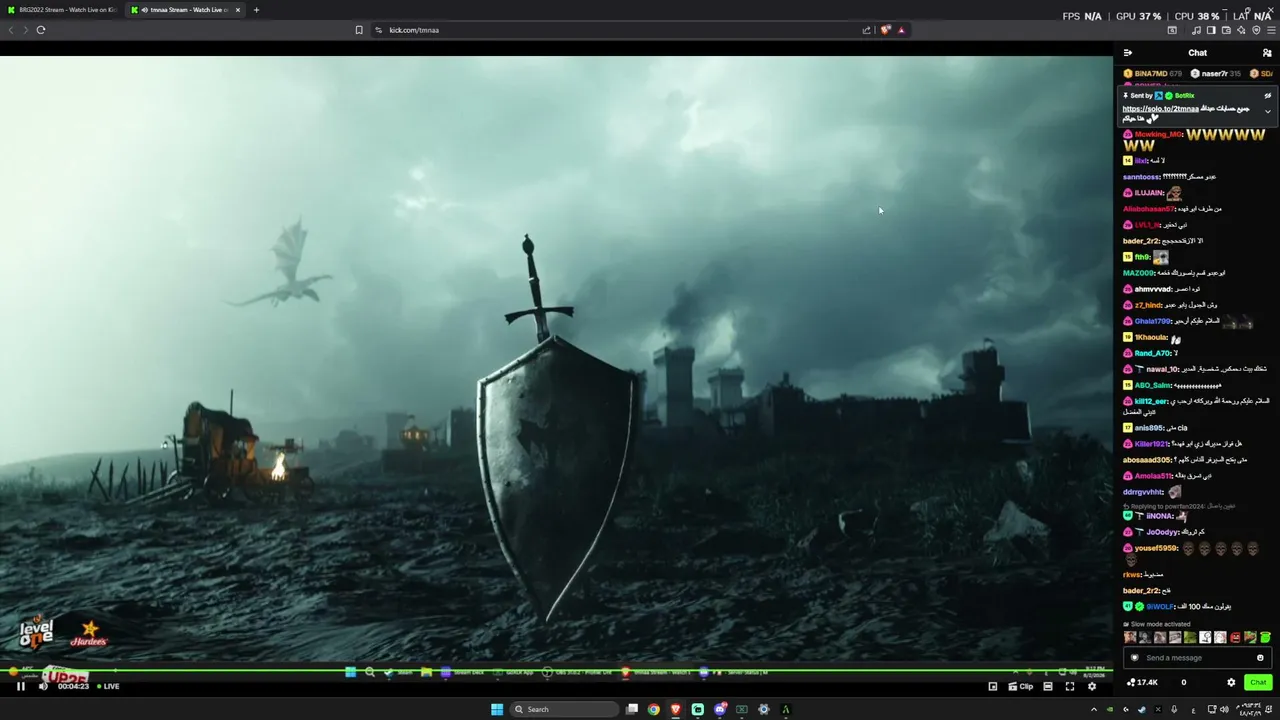The width and height of the screenshot is (1280, 720).
Task: Open picture-in-picture mode in player
Action: (993, 686)
